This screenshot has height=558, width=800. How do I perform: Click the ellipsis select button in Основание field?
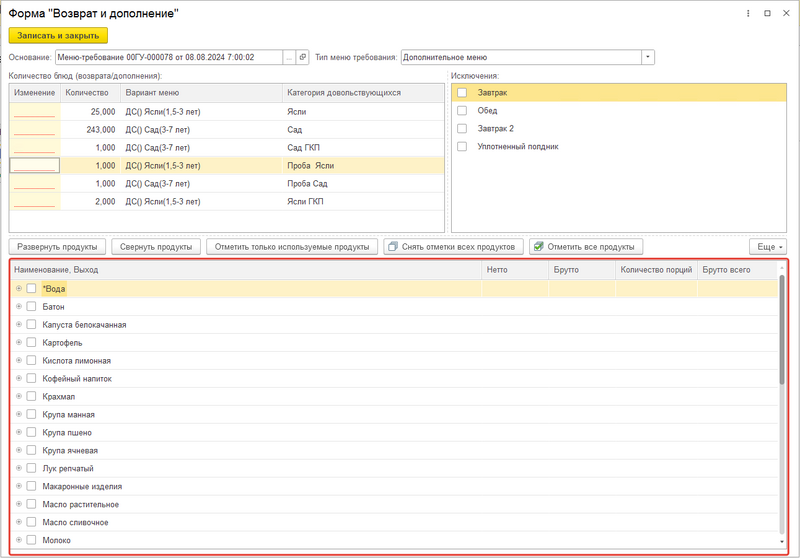(x=289, y=57)
